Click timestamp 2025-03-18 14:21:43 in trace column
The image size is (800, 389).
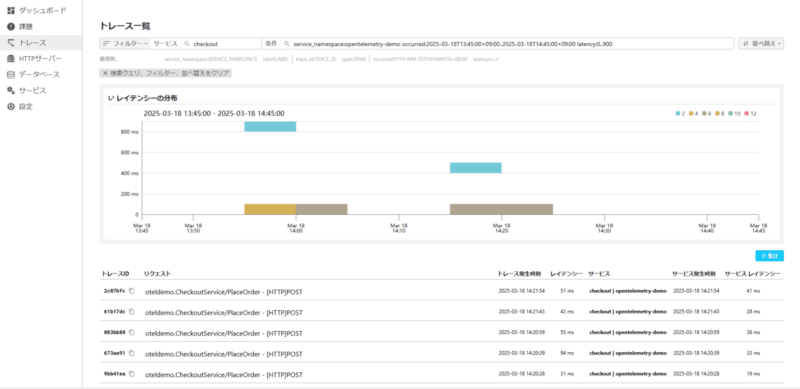pos(521,311)
